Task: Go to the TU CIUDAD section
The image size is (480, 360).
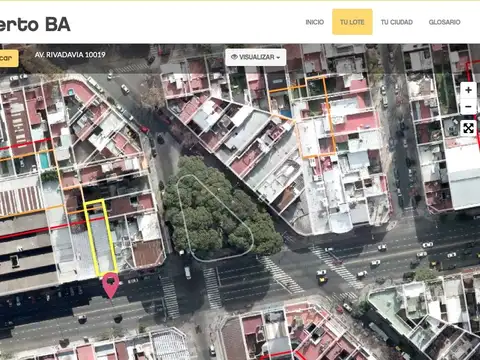Action: [x=397, y=22]
